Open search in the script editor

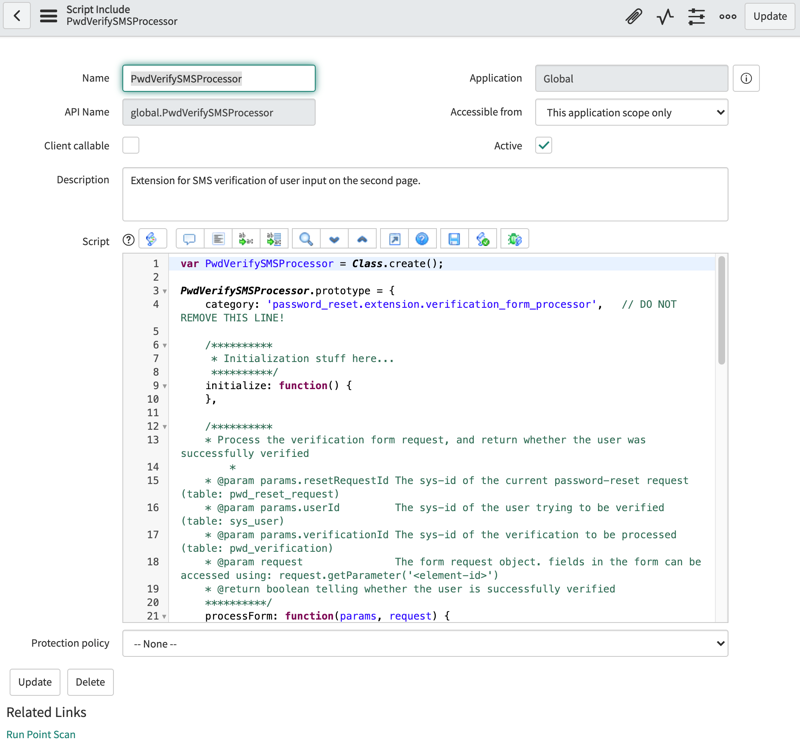click(x=306, y=239)
